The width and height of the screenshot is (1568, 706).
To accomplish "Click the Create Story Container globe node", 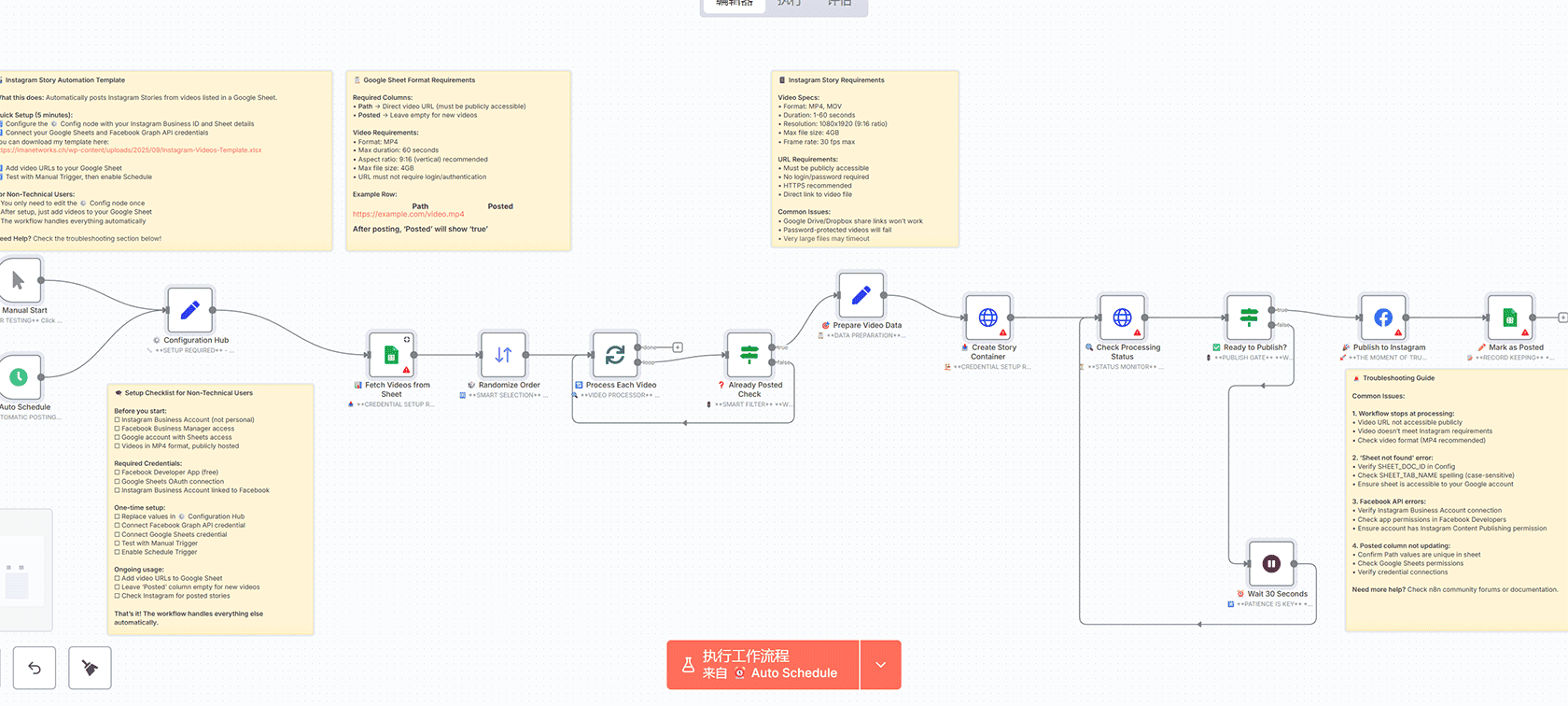I will tap(988, 318).
